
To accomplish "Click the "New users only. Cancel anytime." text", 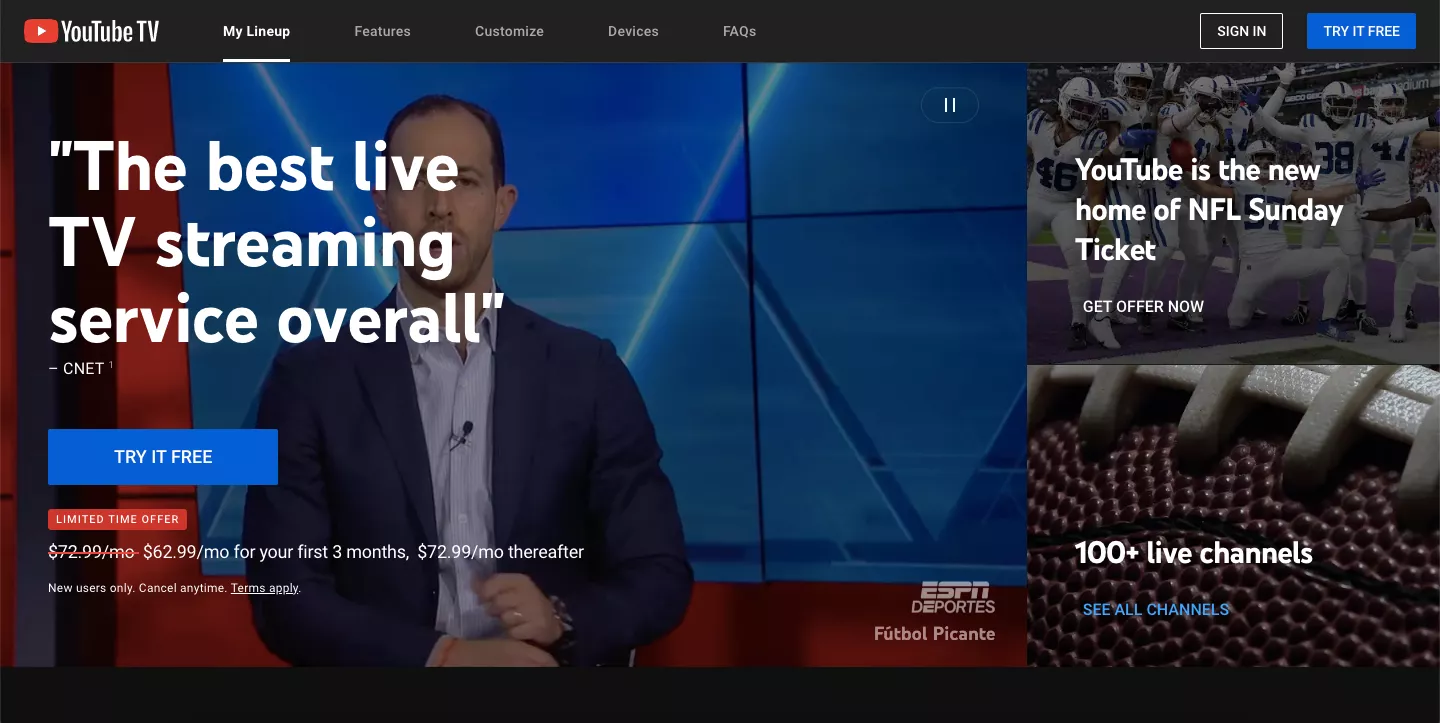I will coord(137,588).
